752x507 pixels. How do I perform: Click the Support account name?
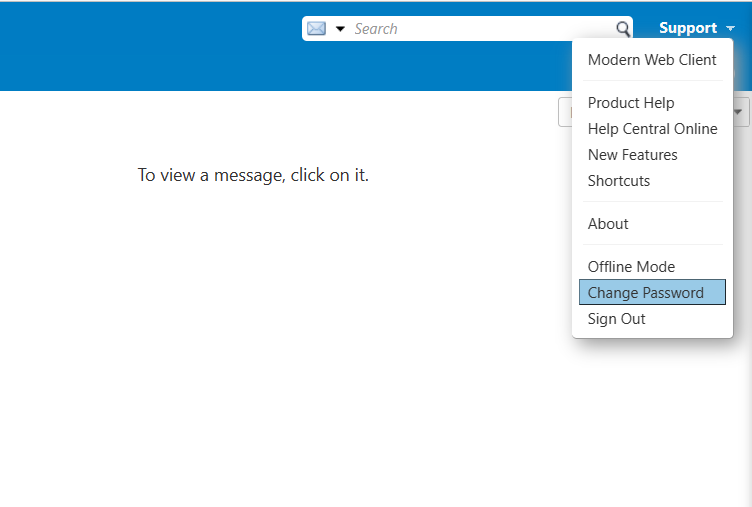(688, 28)
